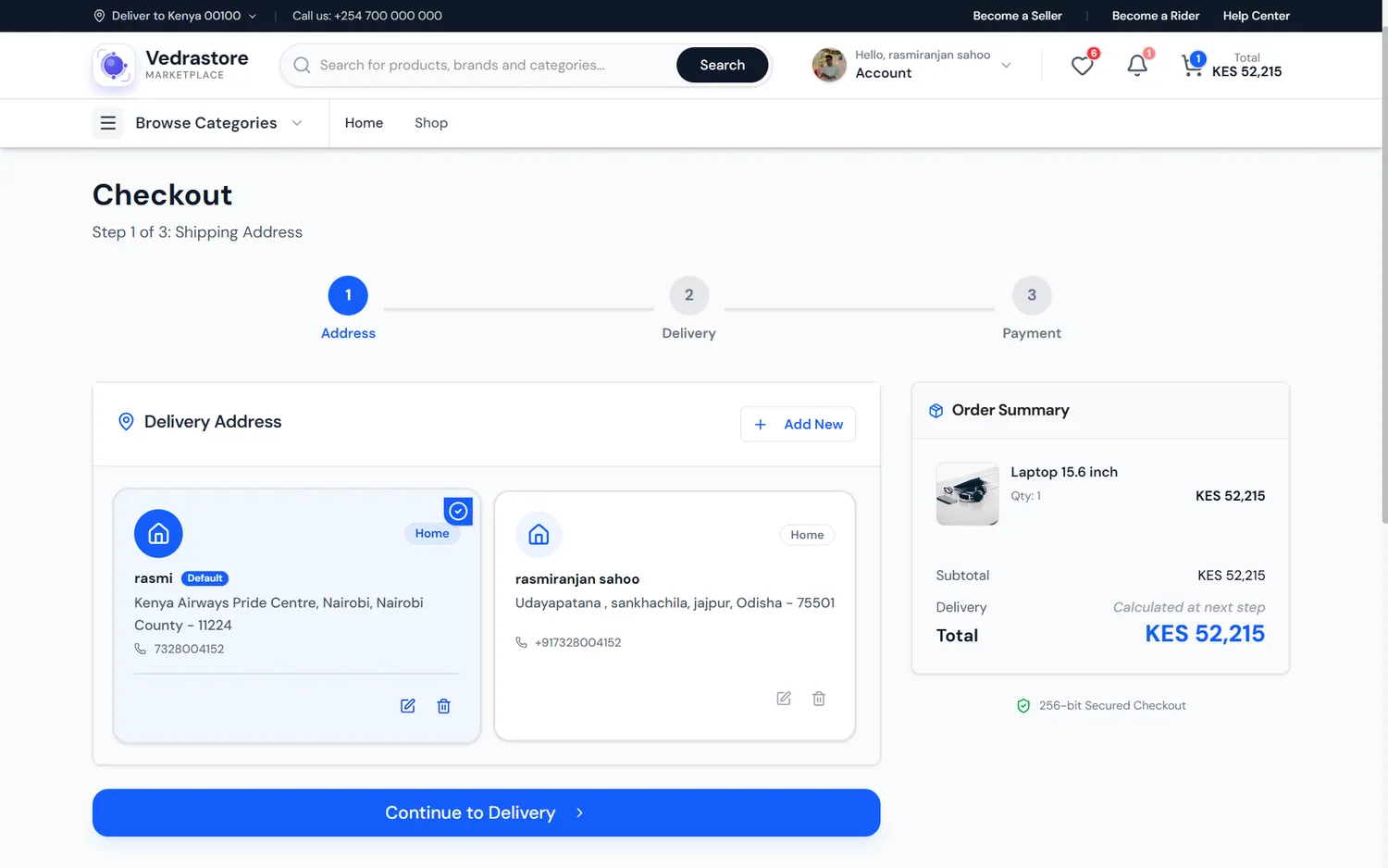The width and height of the screenshot is (1388, 868).
Task: Toggle the selected checkmark on rasmi address
Action: coord(458,511)
